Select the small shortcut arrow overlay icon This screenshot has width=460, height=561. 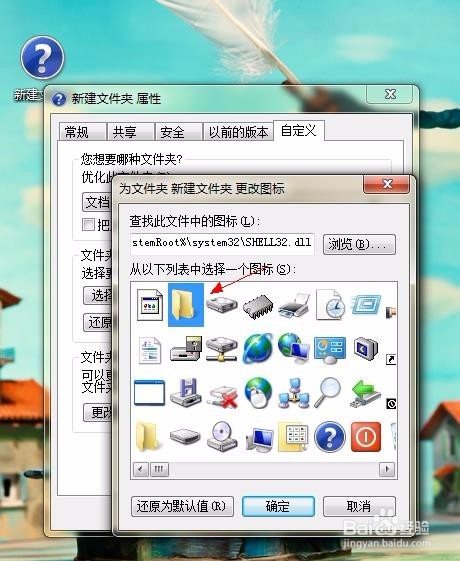pyautogui.click(x=391, y=359)
